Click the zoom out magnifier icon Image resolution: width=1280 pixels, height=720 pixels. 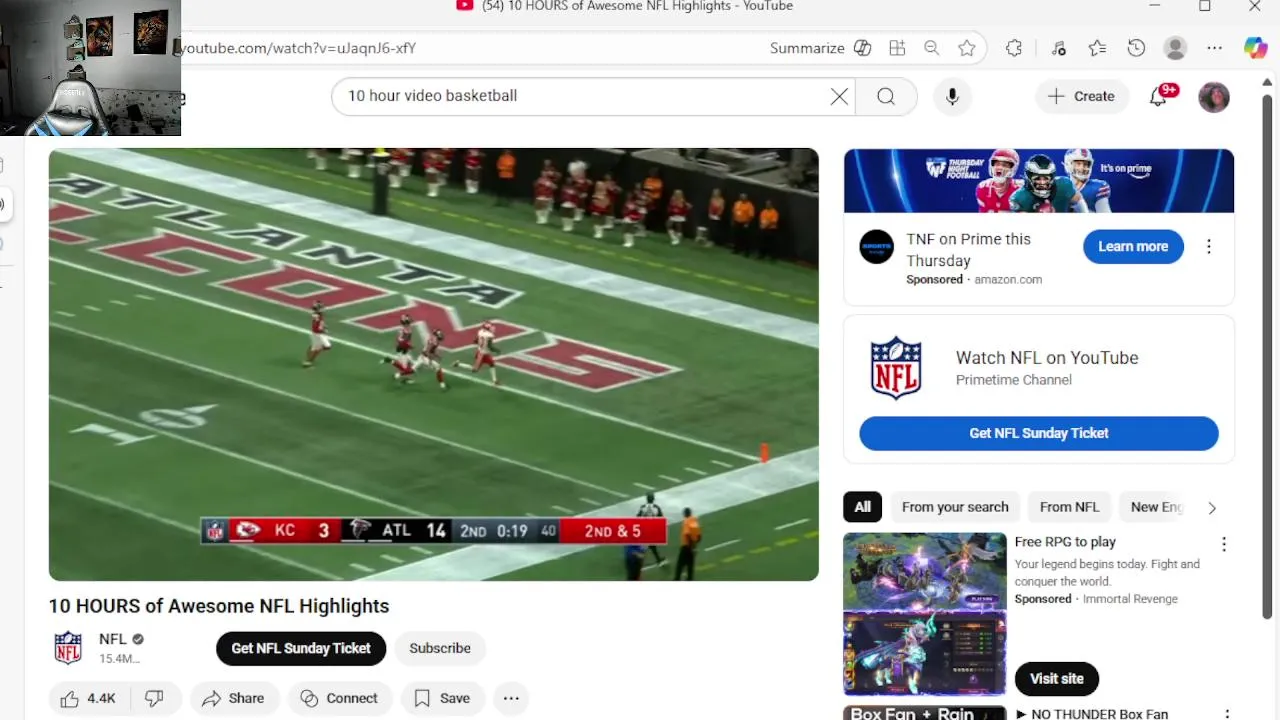932,48
